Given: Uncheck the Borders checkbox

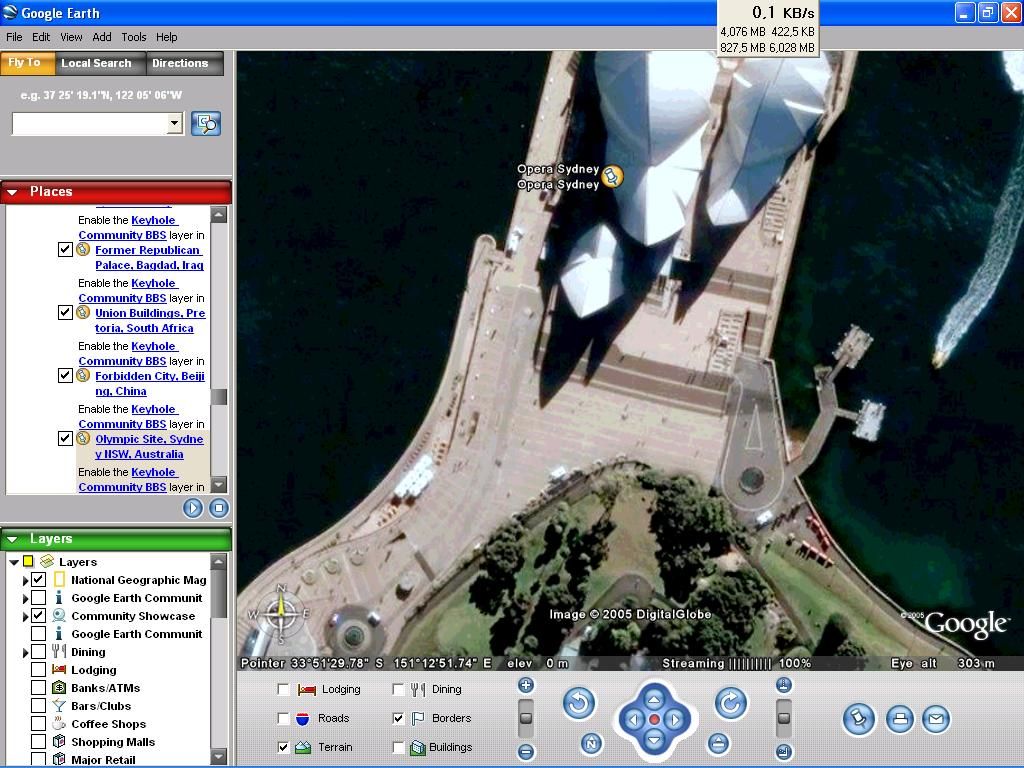Looking at the screenshot, I should click(398, 718).
